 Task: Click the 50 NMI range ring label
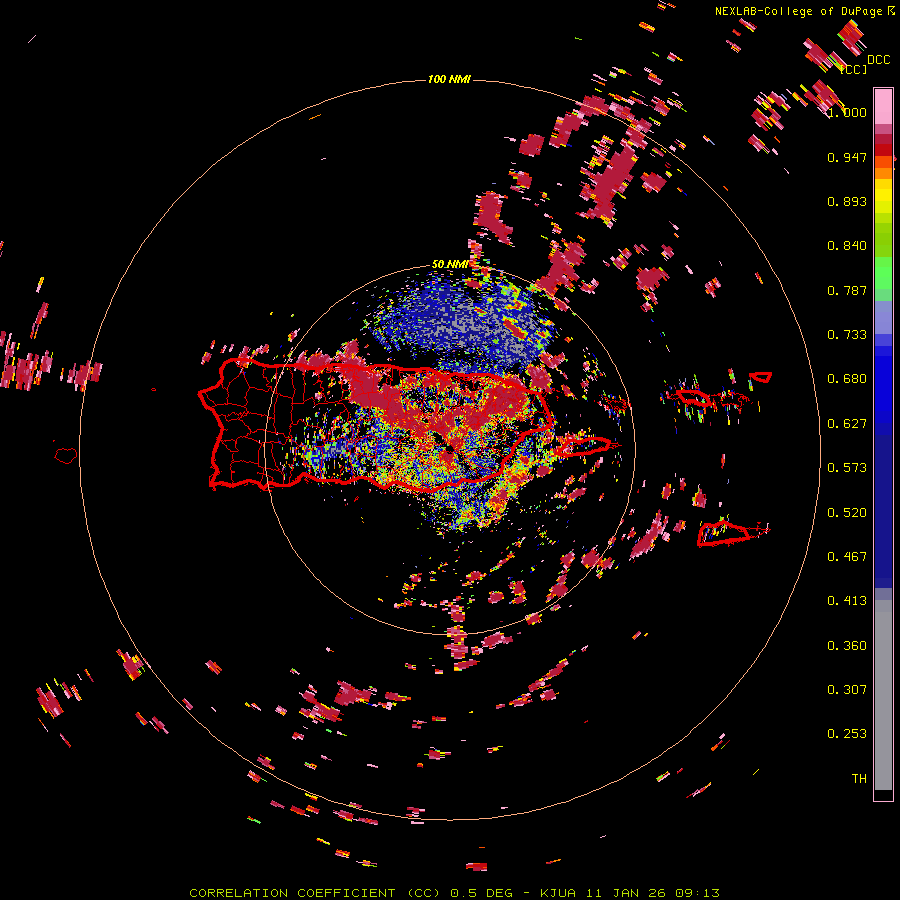pyautogui.click(x=450, y=265)
